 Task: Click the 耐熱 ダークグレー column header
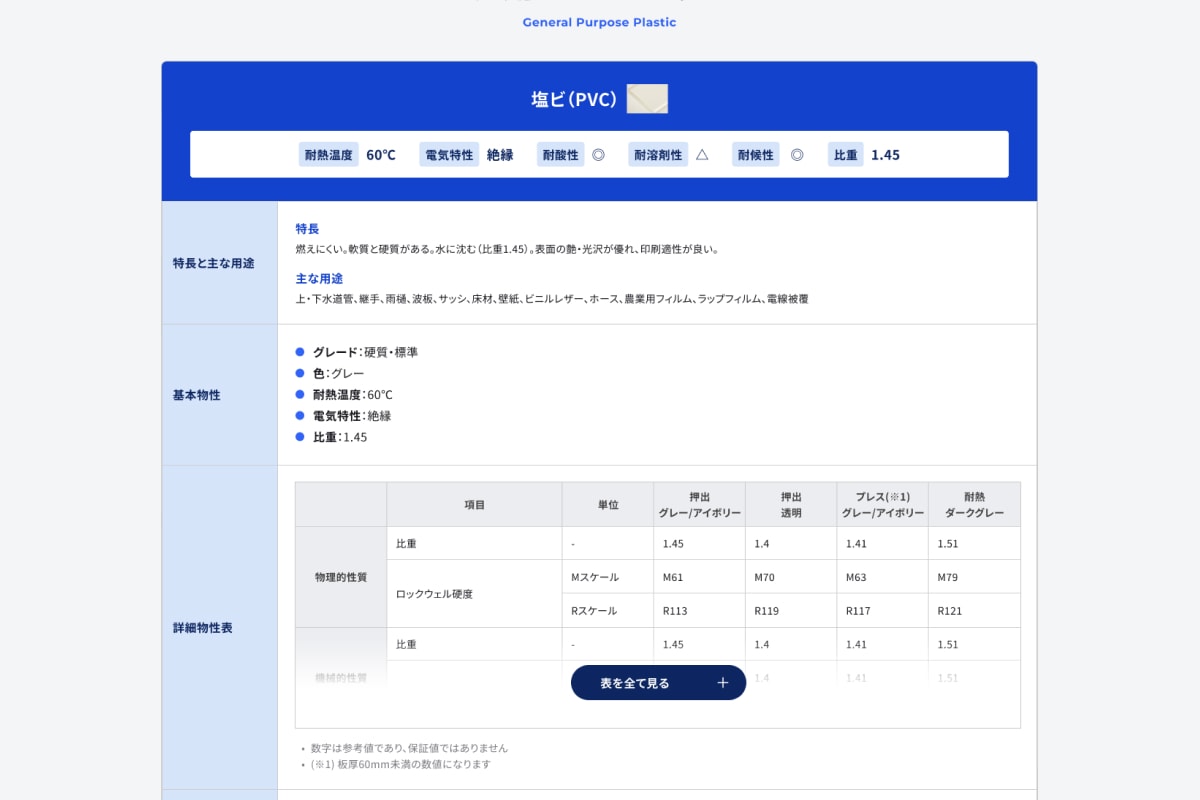tap(973, 504)
